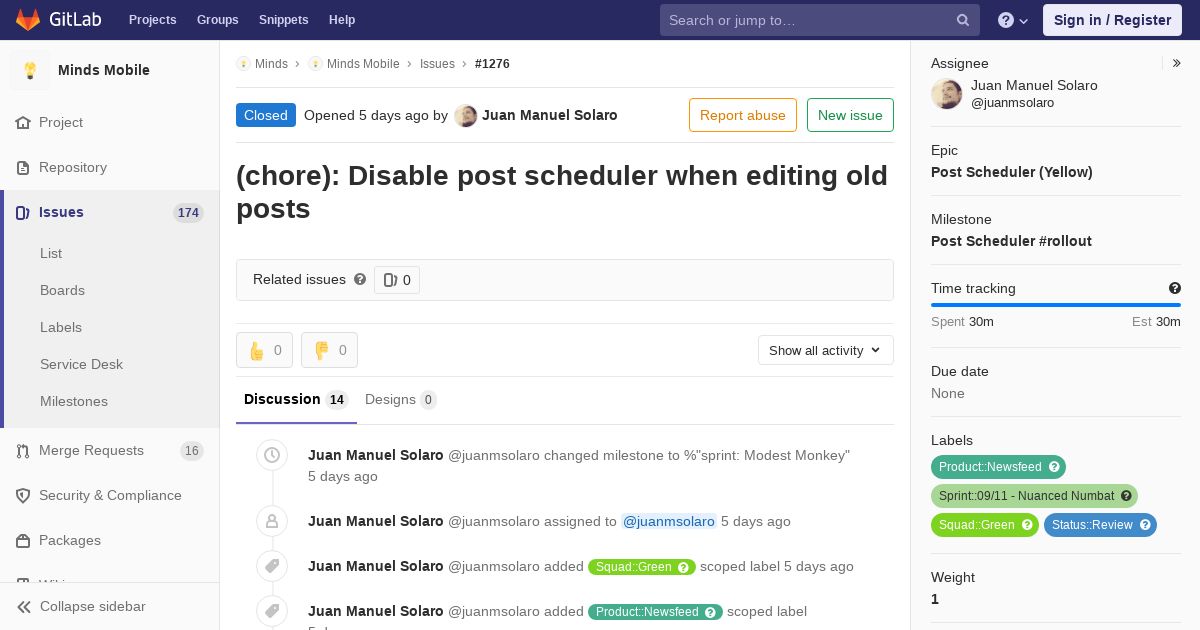This screenshot has height=630, width=1200.
Task: Click the related issues count badge
Action: click(x=397, y=280)
